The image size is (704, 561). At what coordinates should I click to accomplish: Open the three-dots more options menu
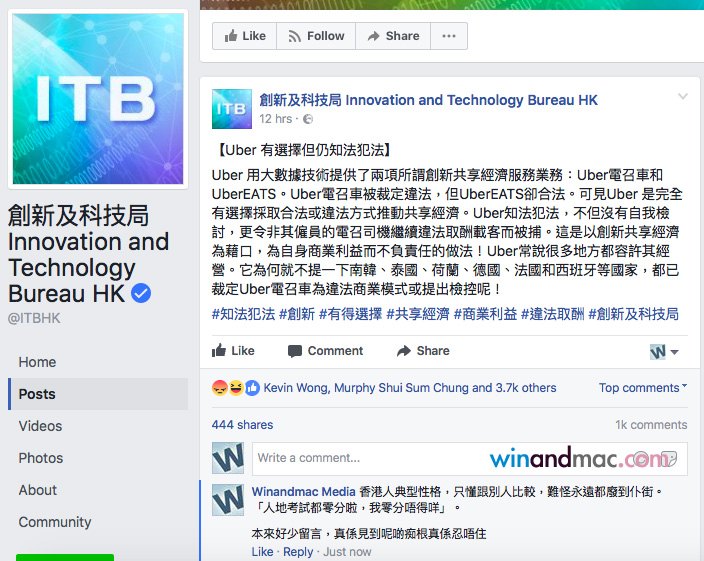[449, 36]
